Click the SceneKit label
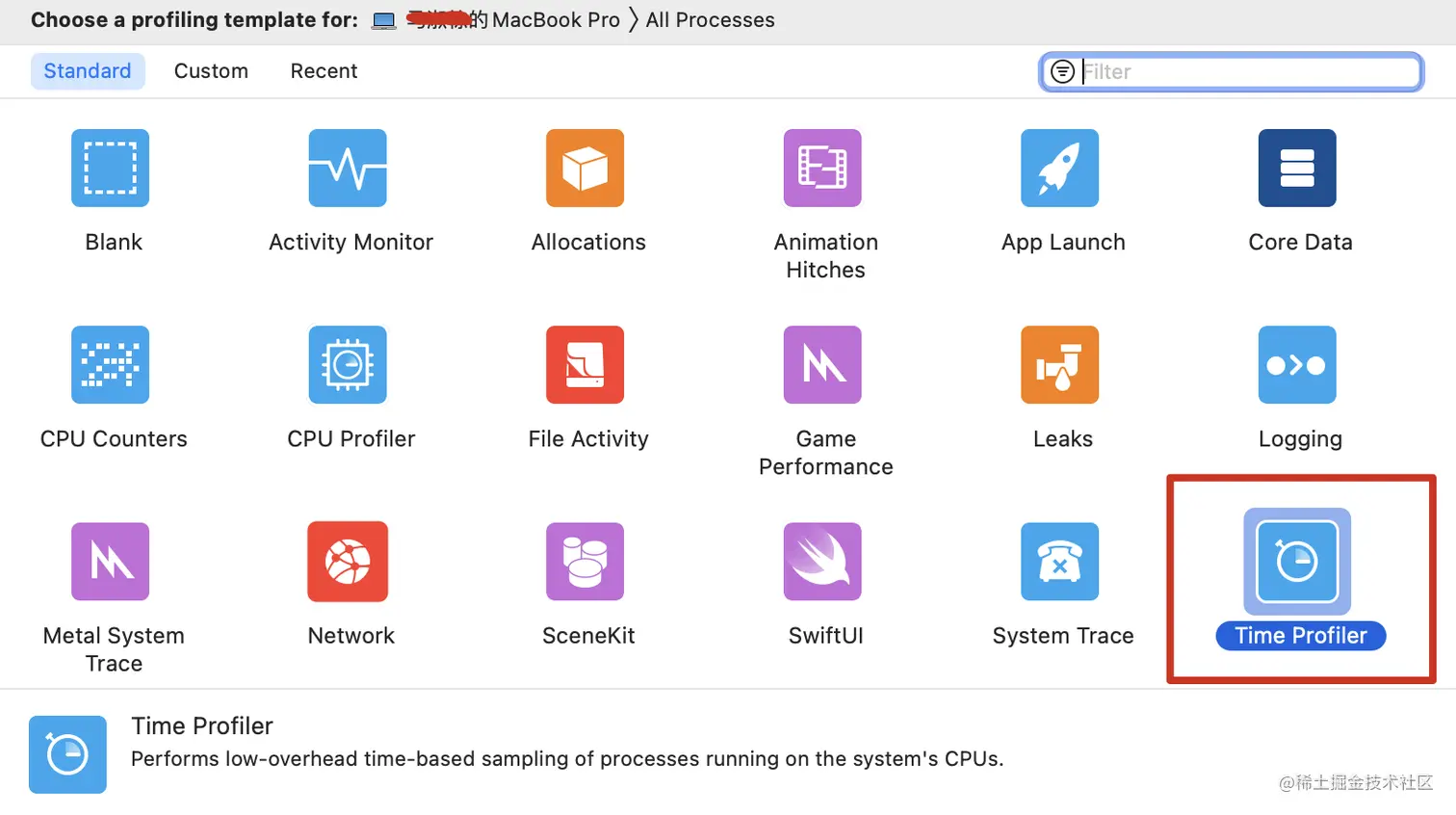 pyautogui.click(x=588, y=636)
